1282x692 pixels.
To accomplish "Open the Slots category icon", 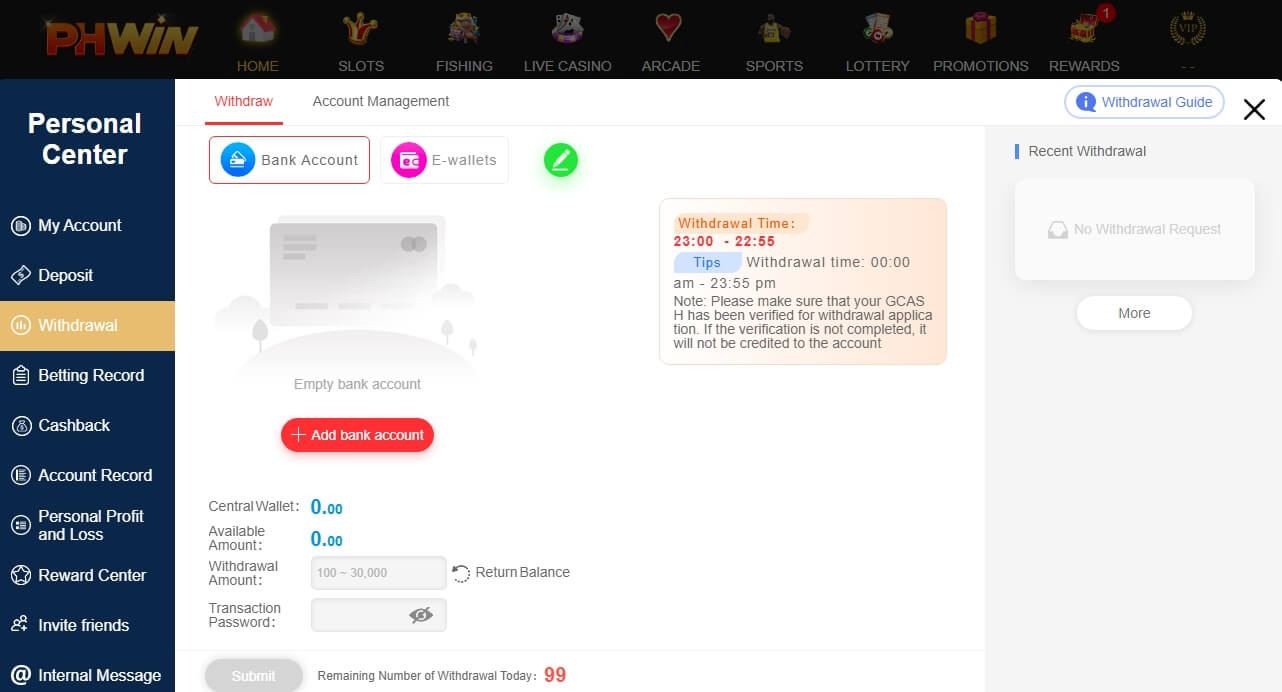I will coord(361,28).
